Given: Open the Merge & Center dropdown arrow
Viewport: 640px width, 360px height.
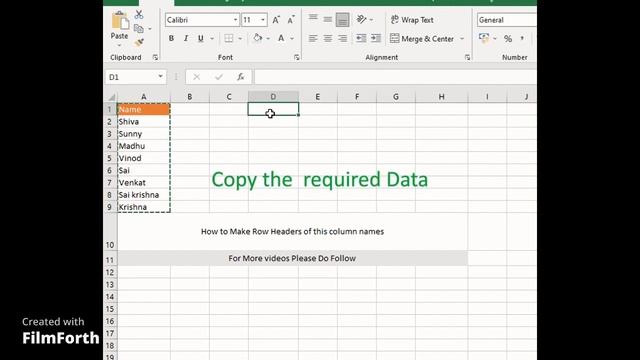Looking at the screenshot, I should 462,39.
